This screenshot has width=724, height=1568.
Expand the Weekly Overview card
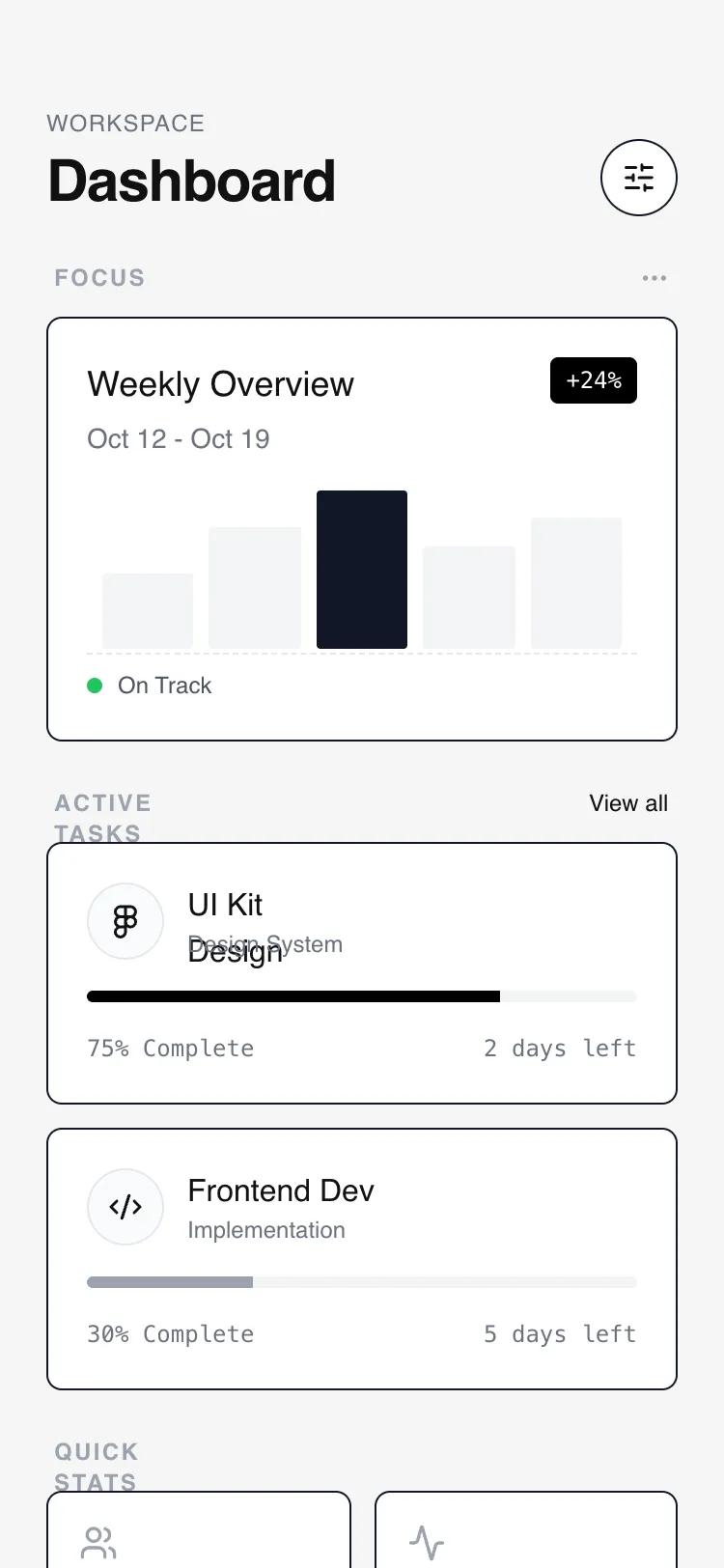tap(362, 527)
